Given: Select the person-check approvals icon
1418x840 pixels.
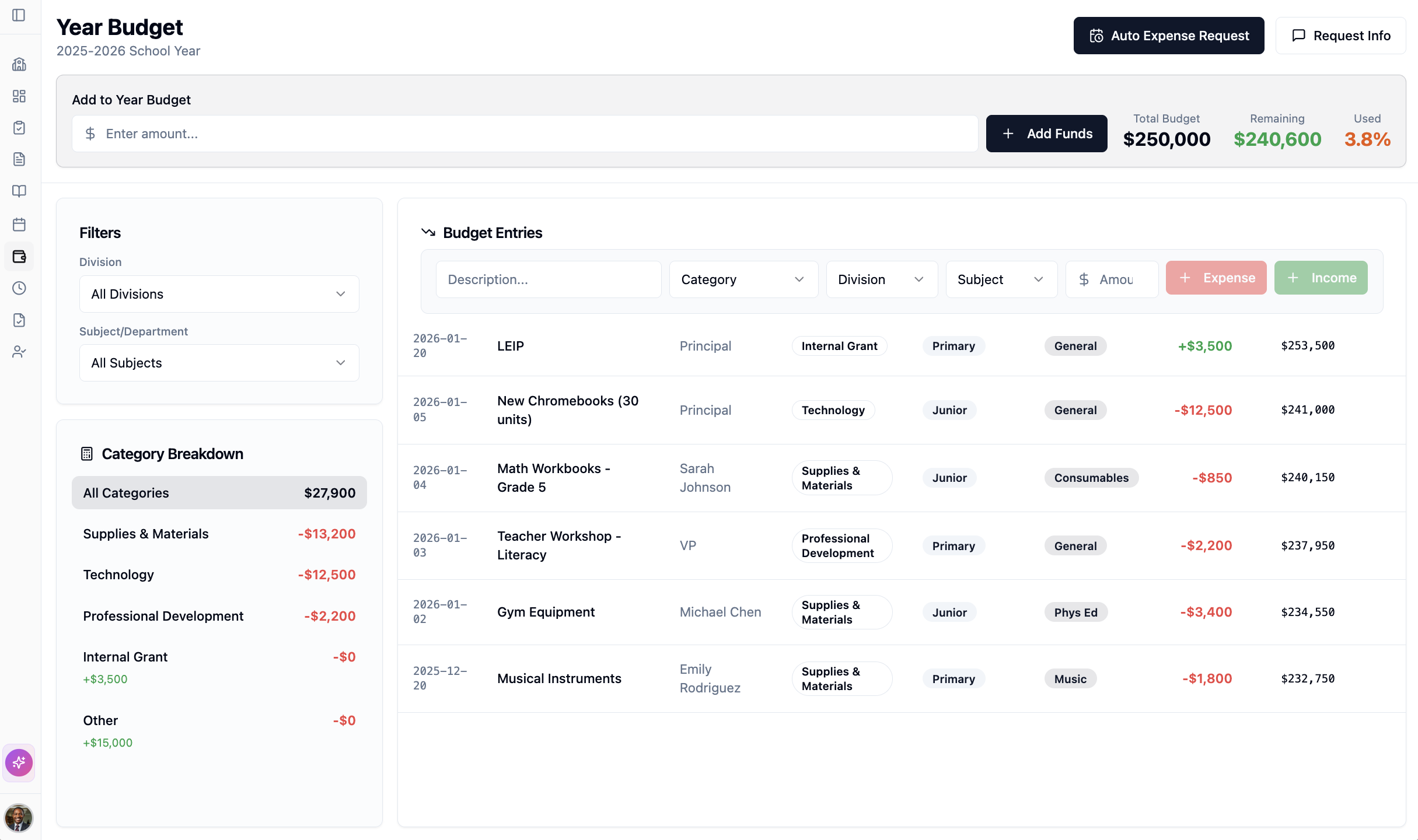Looking at the screenshot, I should 19,351.
